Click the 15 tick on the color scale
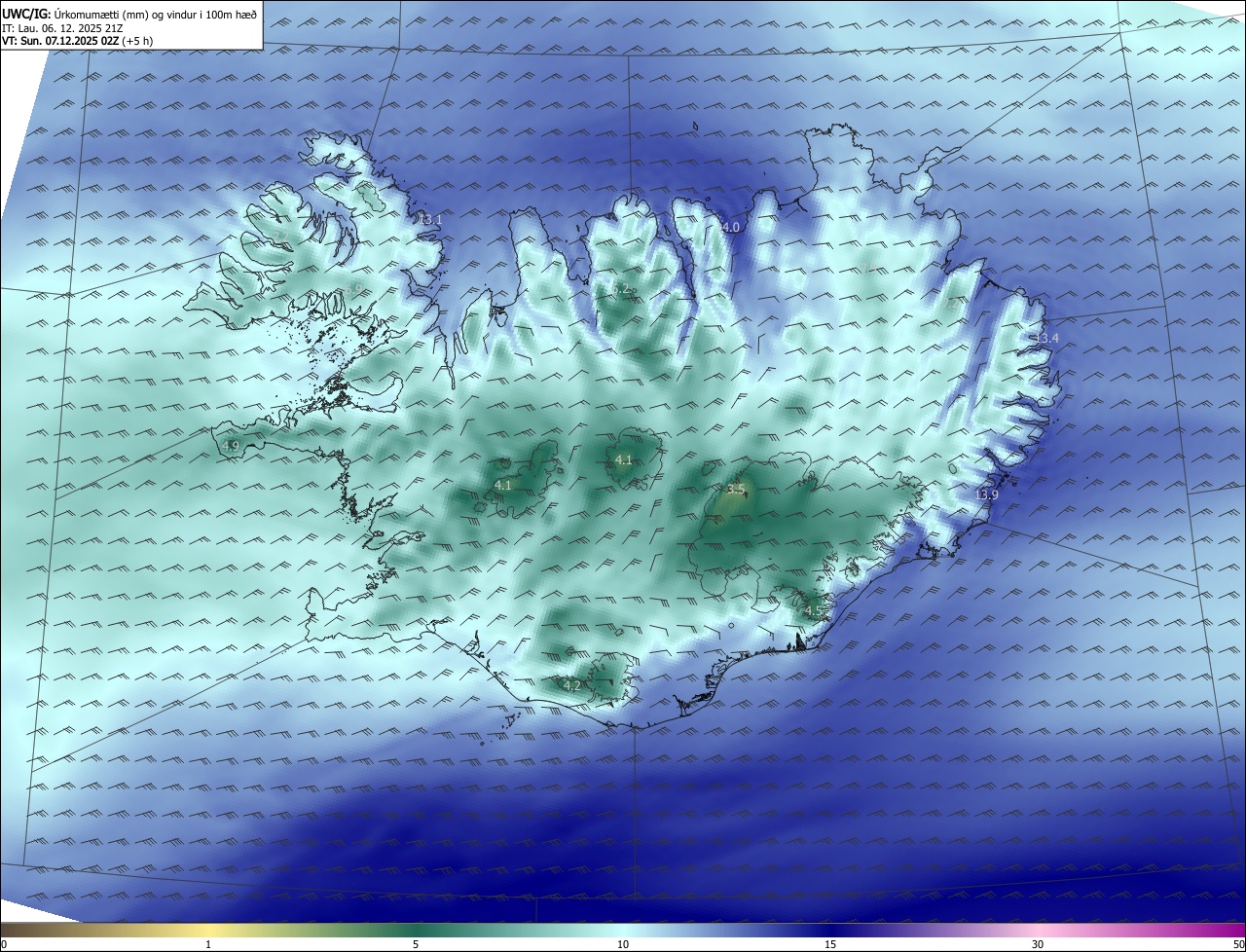 pyautogui.click(x=830, y=944)
